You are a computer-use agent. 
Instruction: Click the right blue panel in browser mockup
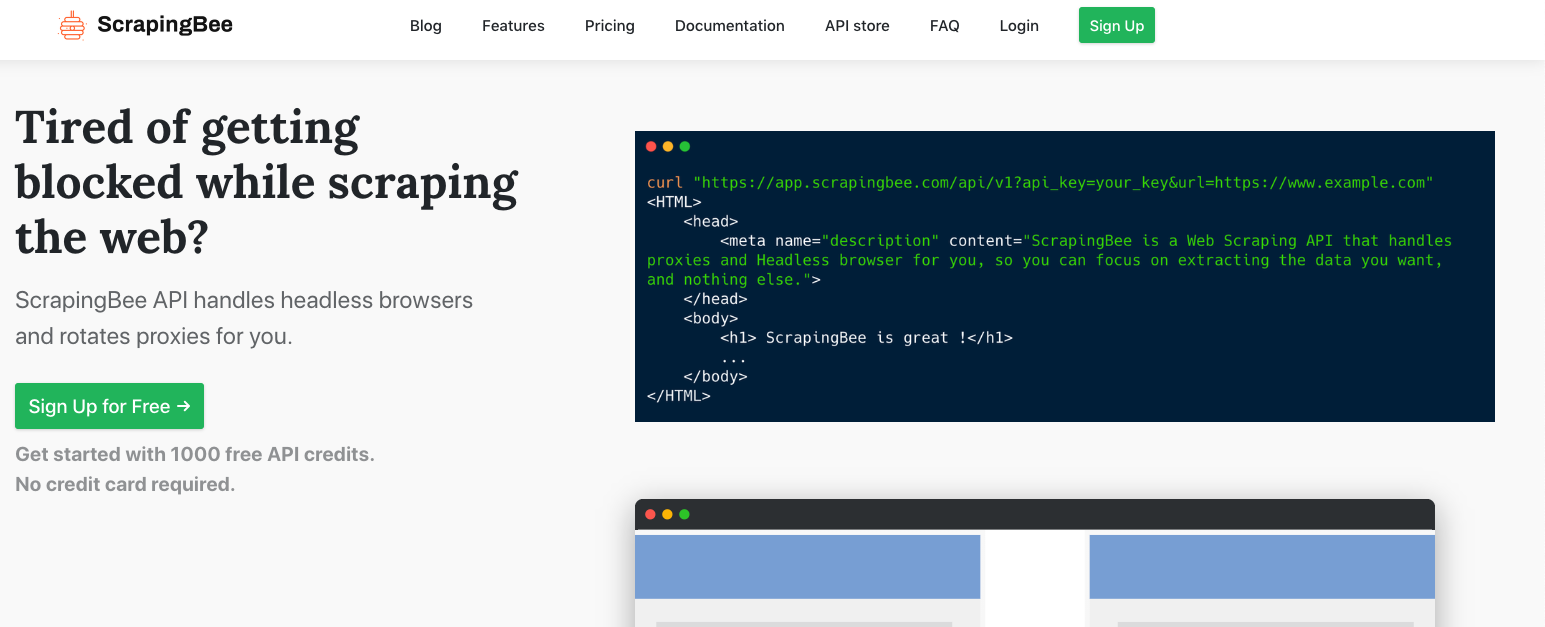tap(1262, 567)
